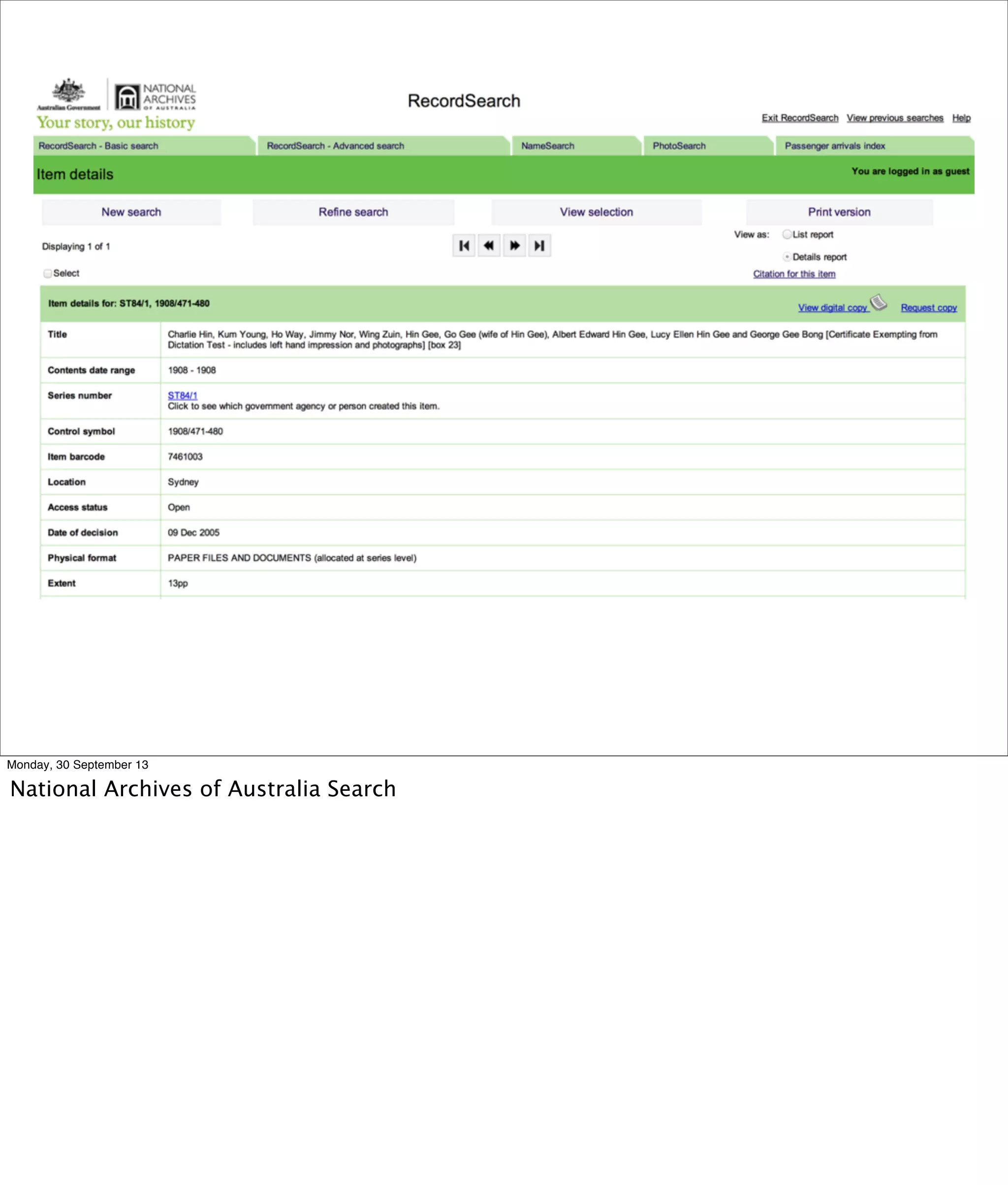Jump to the last record icon
Screen dimensions: 1008x1185
(539, 246)
